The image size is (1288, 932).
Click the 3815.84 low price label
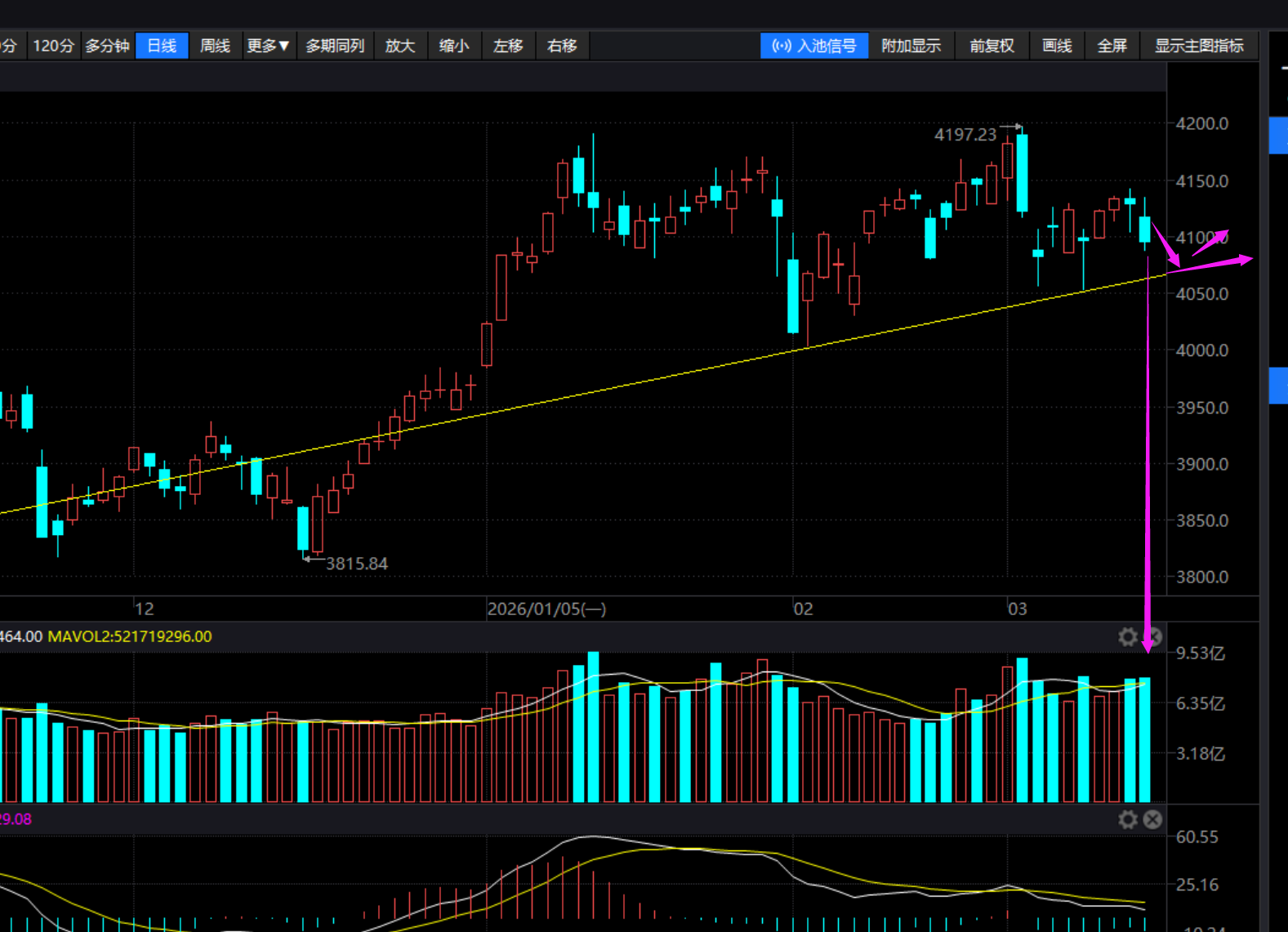pos(357,564)
